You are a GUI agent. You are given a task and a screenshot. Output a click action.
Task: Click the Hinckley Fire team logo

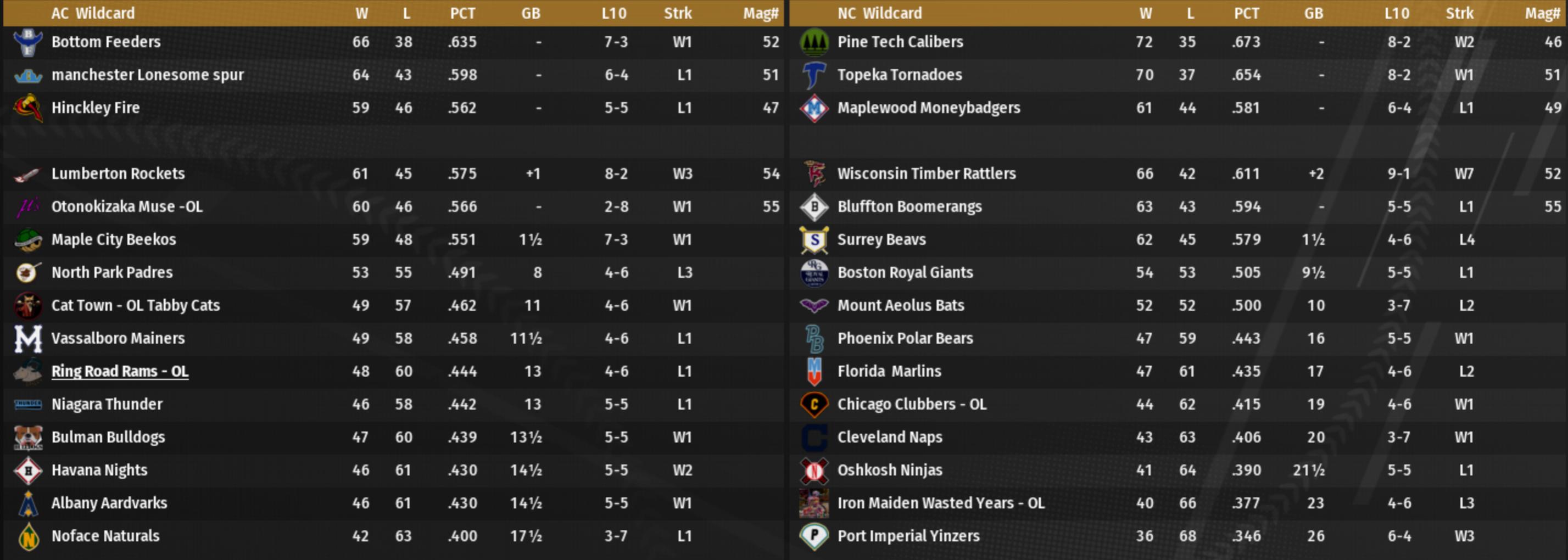pyautogui.click(x=28, y=108)
